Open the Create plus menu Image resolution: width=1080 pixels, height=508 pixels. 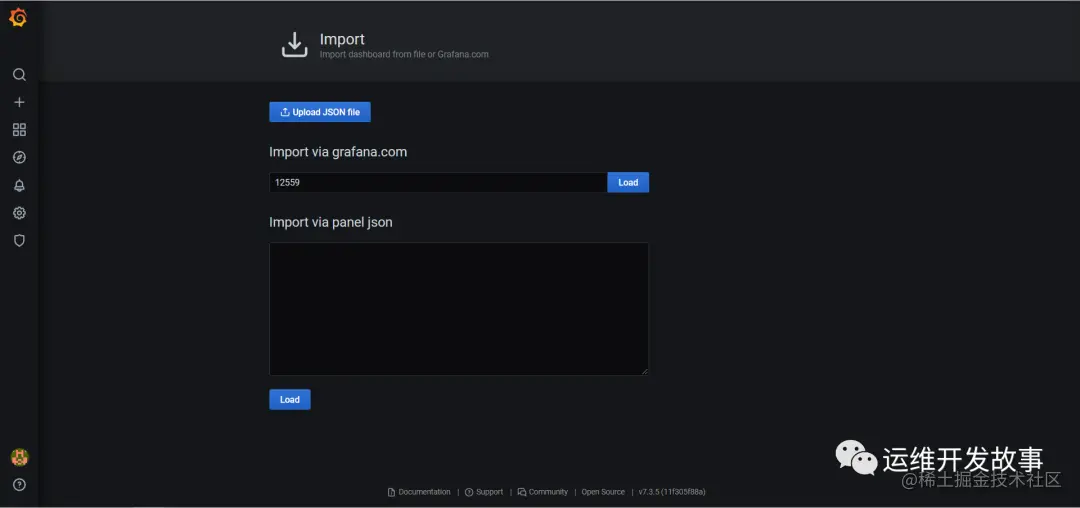click(x=19, y=102)
